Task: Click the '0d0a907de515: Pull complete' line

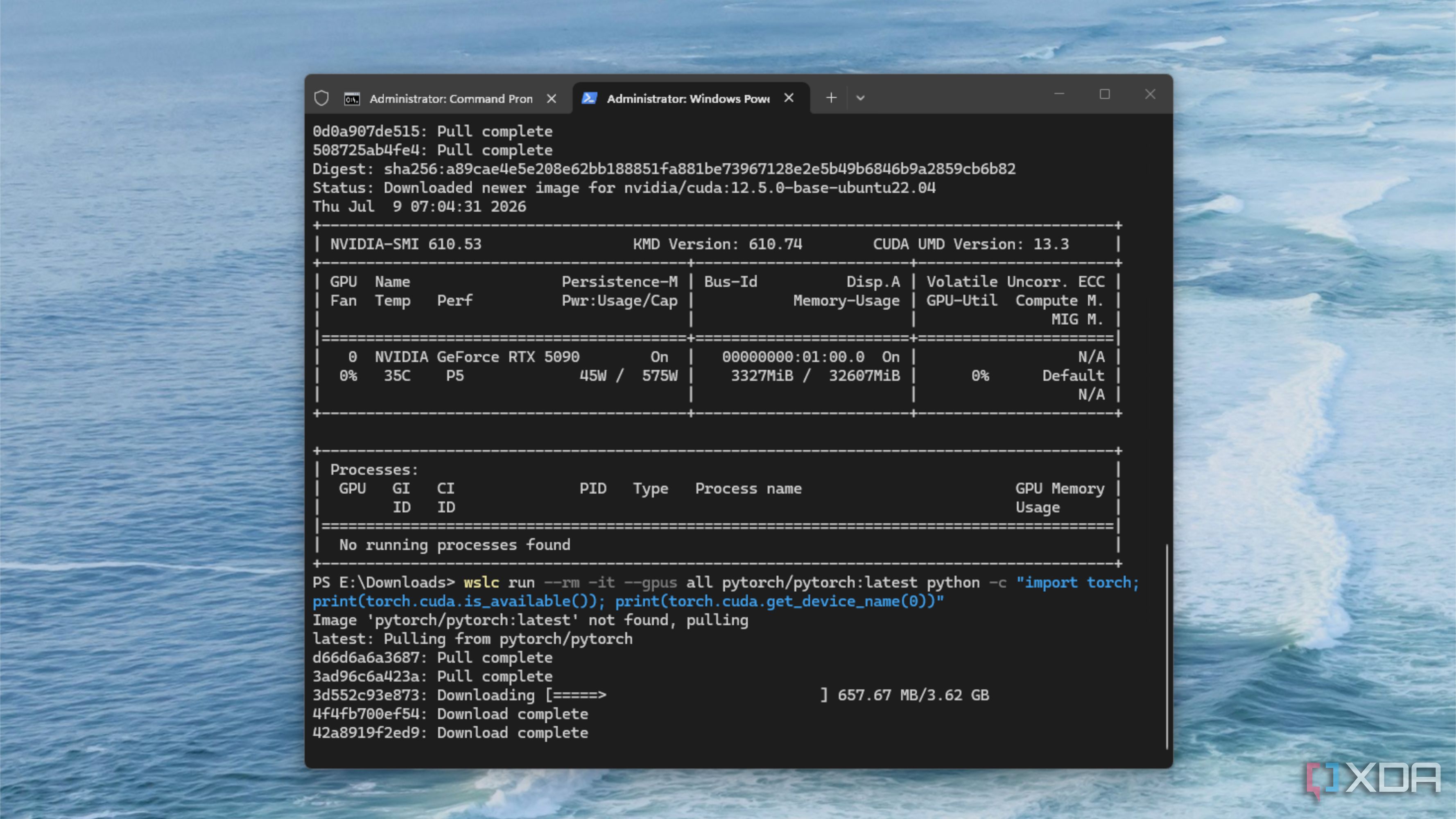Action: (x=432, y=132)
